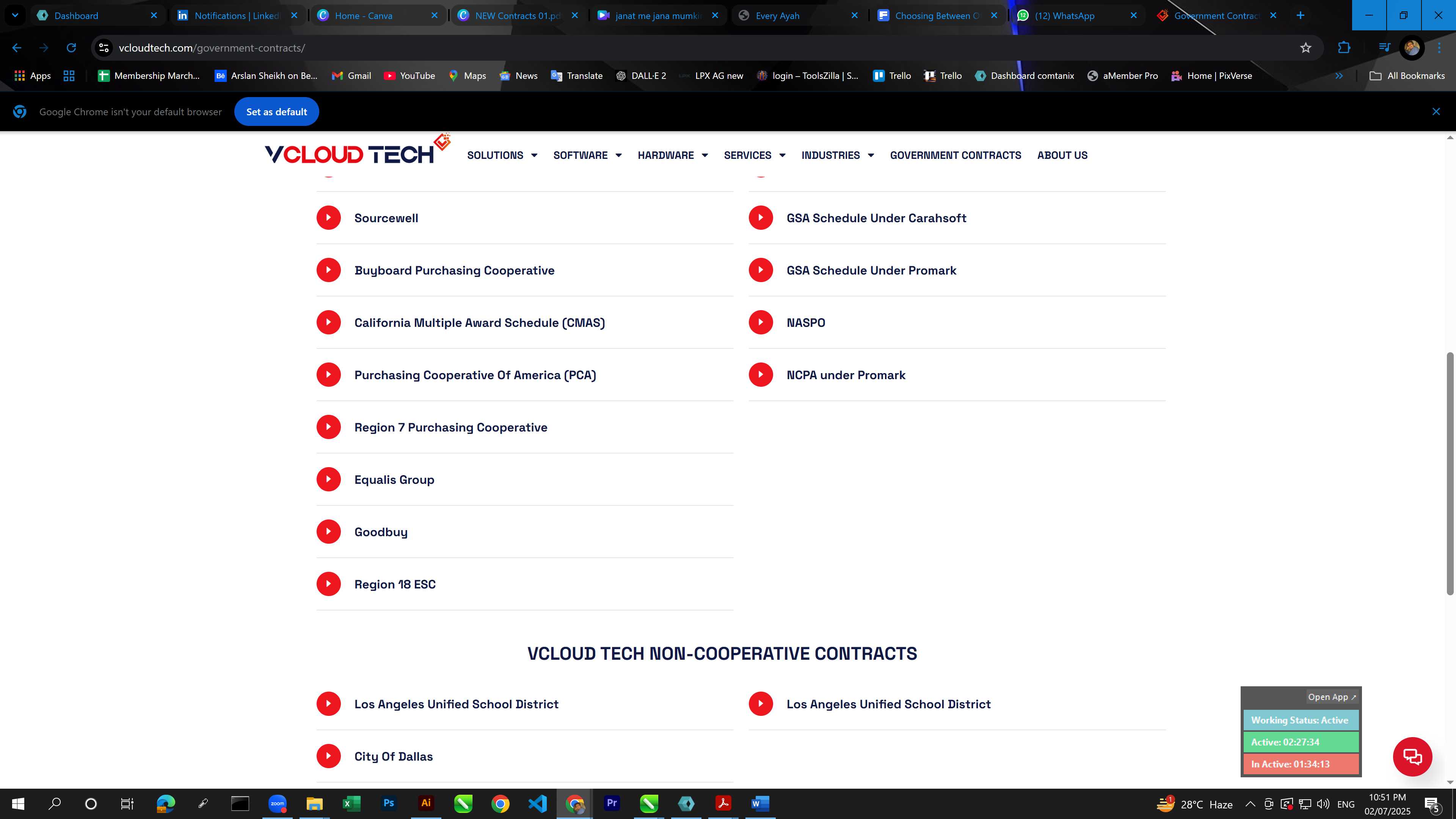The width and height of the screenshot is (1456, 819).
Task: Launch Illustrator from the taskbar
Action: pos(426,803)
